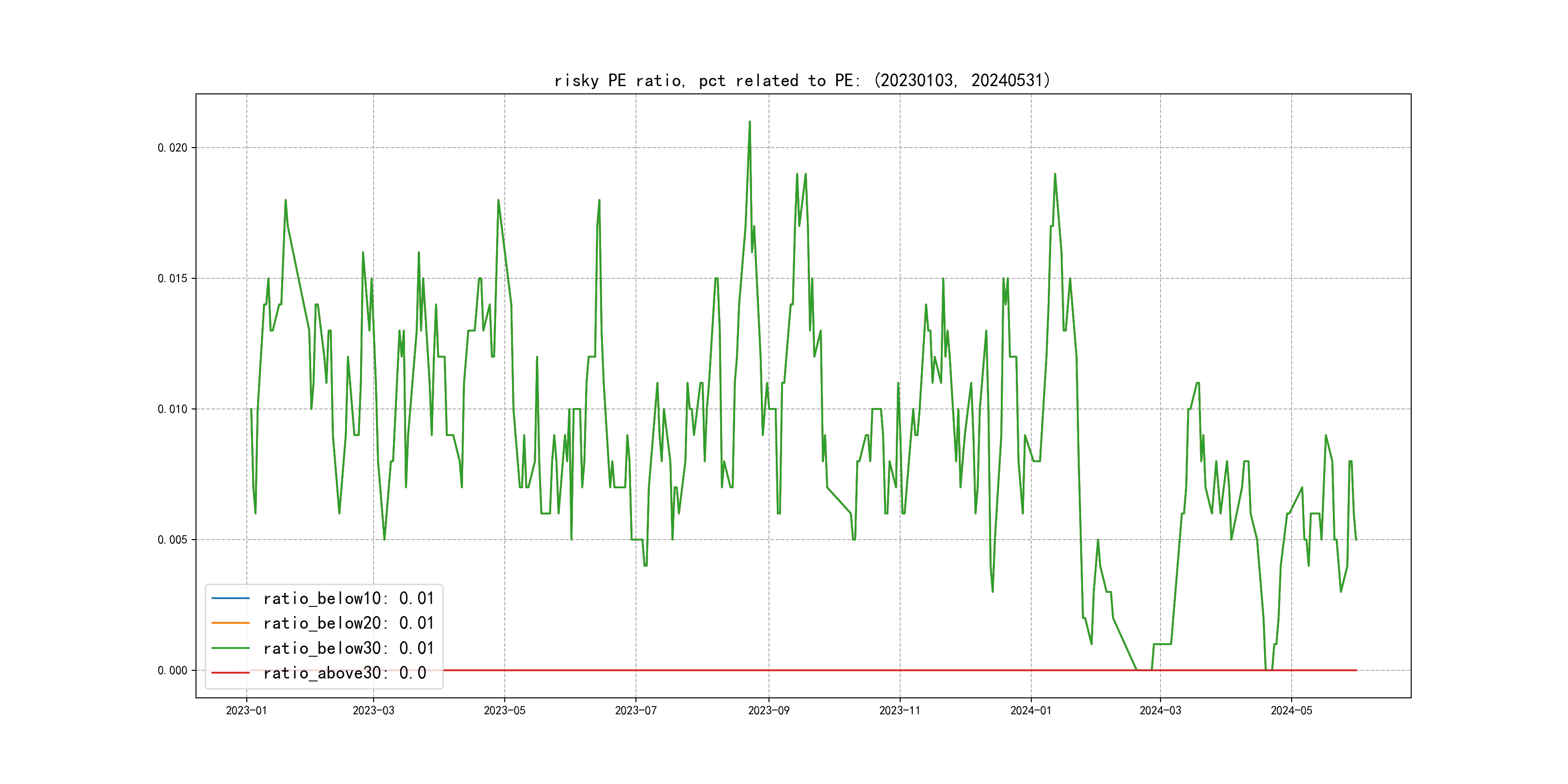The width and height of the screenshot is (1568, 784).
Task: Select the ratio_above30: 0.0 legend label
Action: point(345,673)
